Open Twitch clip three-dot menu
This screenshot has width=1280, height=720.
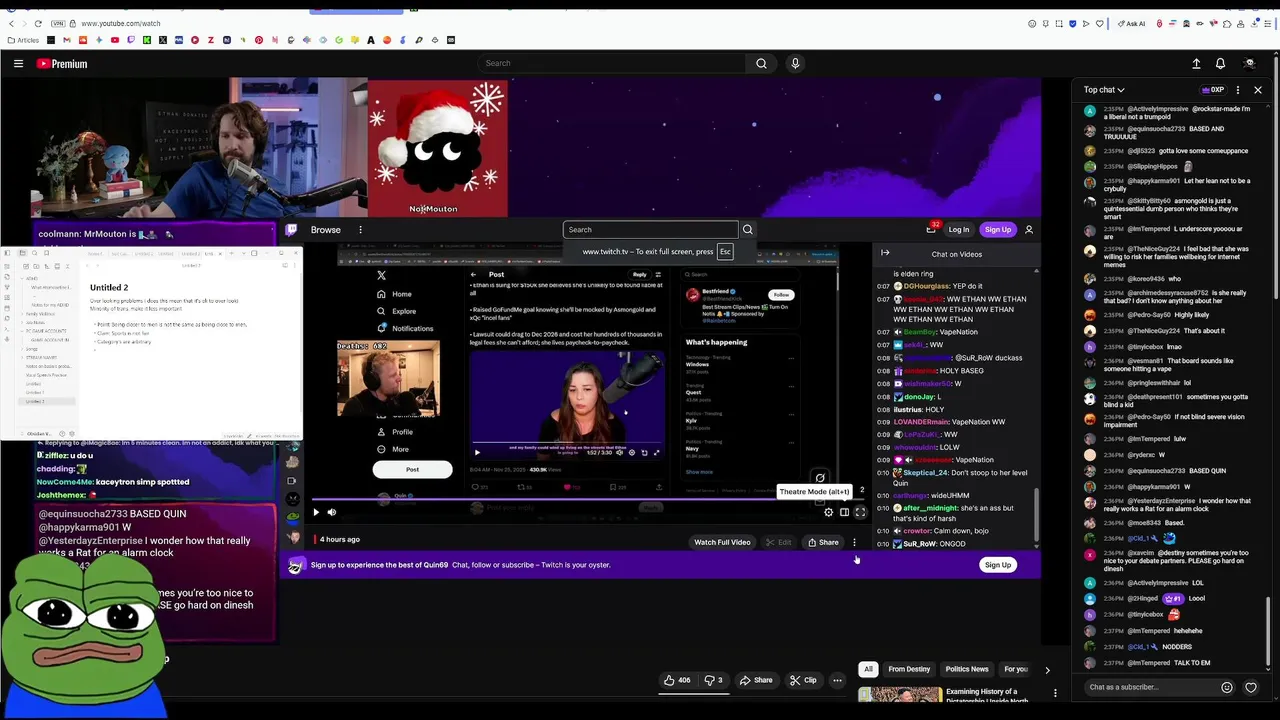tap(854, 542)
